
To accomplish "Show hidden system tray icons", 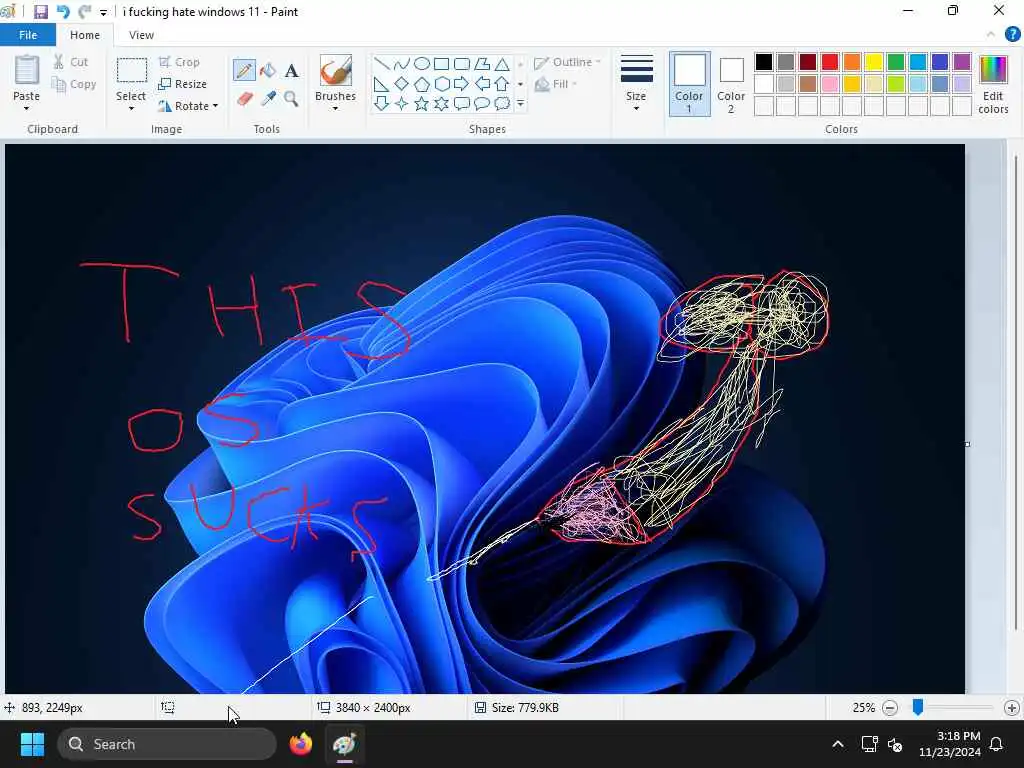I will coord(838,744).
